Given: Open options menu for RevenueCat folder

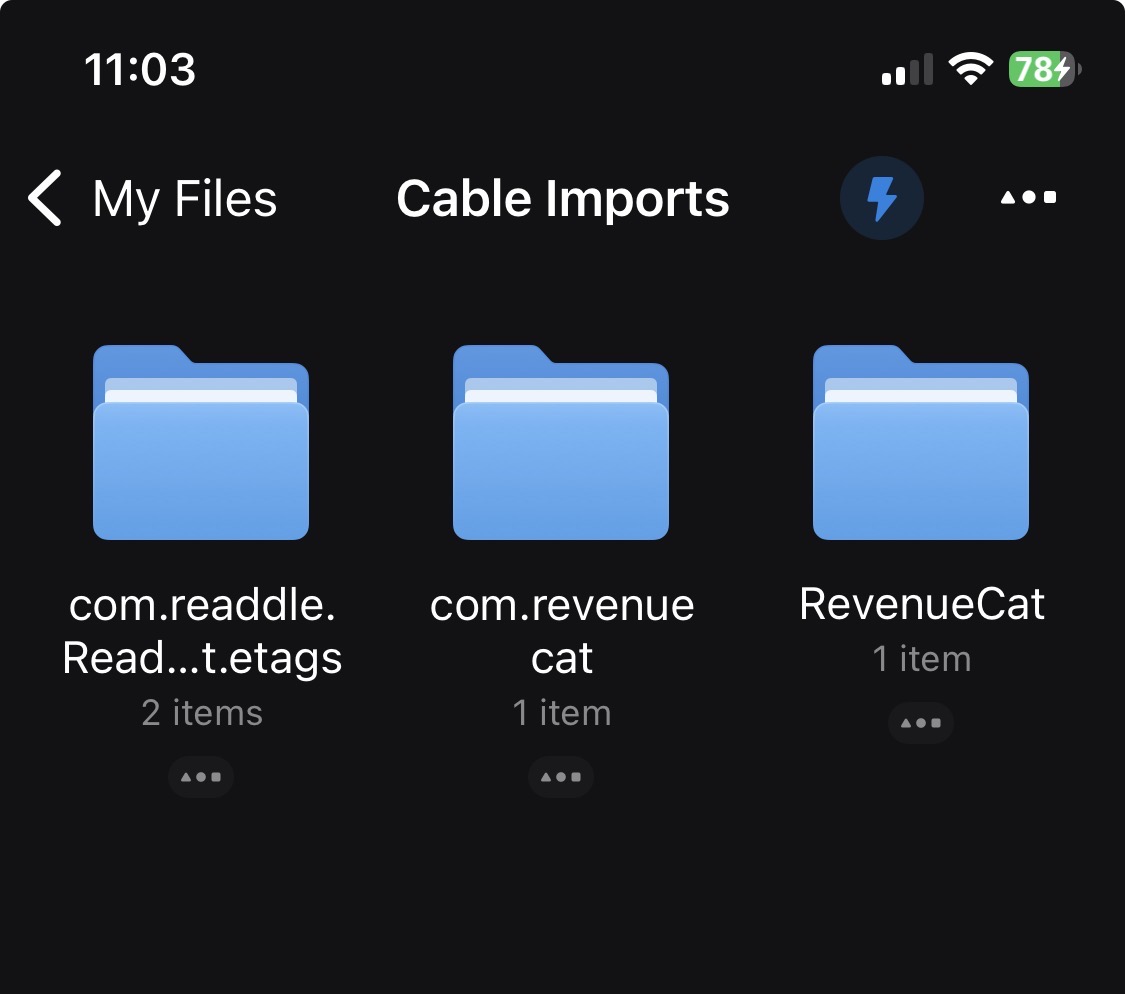Looking at the screenshot, I should [x=921, y=723].
